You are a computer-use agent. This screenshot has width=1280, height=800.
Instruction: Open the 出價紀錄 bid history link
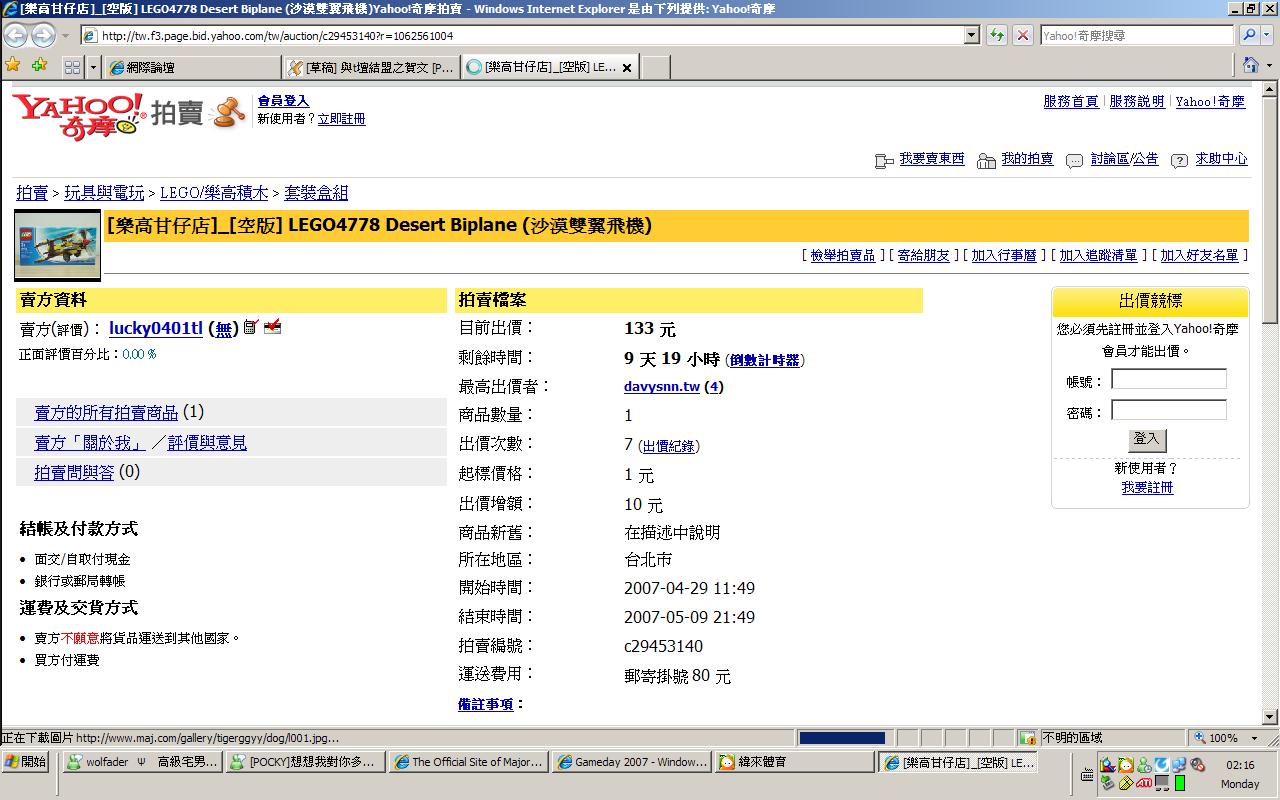(668, 446)
